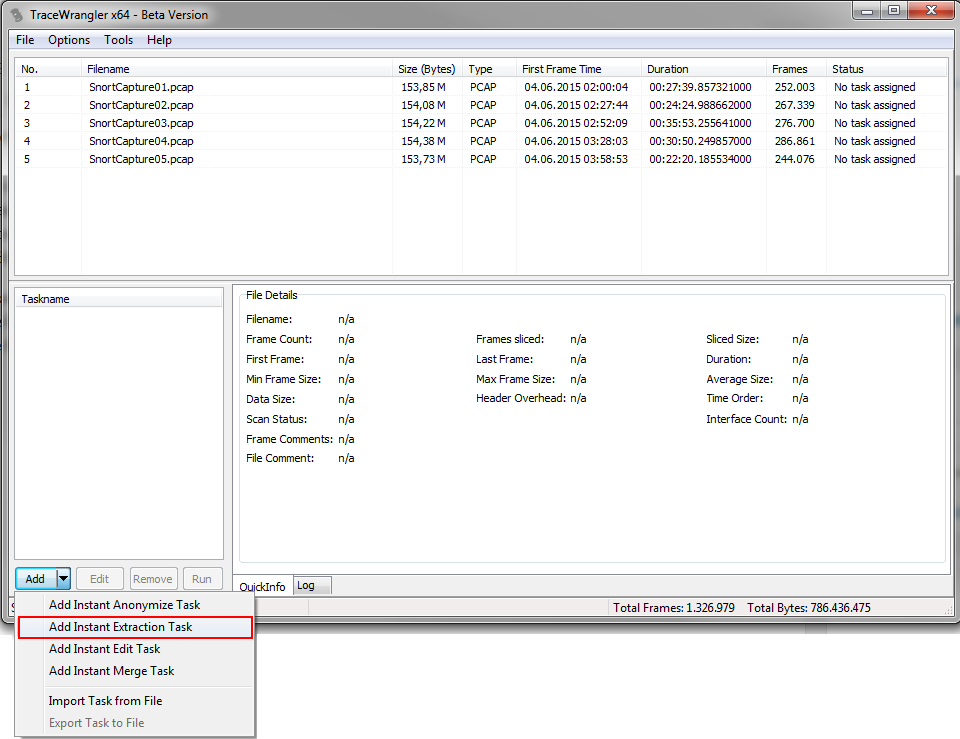Click the Interface Count label
The height and width of the screenshot is (739, 960).
click(x=746, y=419)
